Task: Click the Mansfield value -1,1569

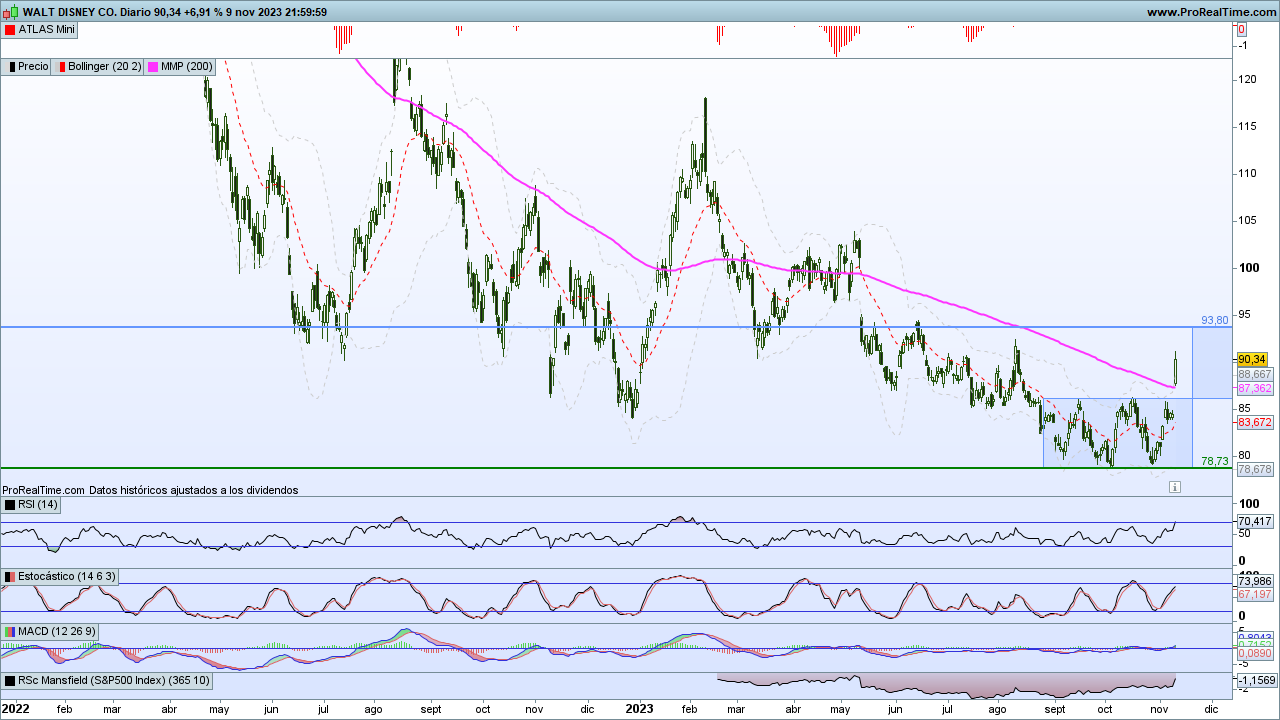Action: (x=1256, y=680)
